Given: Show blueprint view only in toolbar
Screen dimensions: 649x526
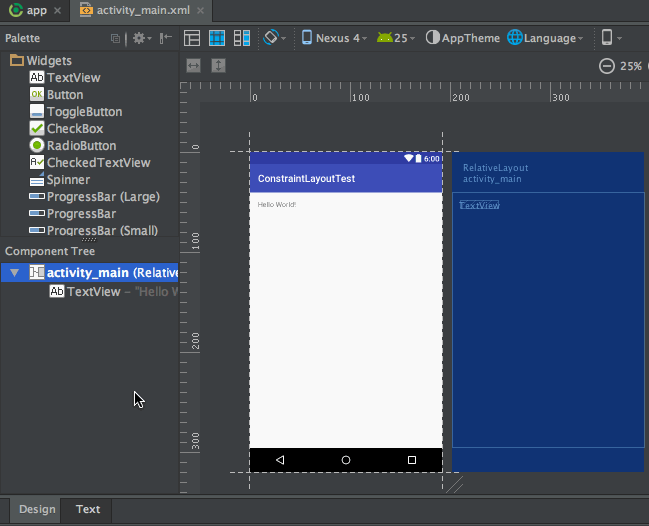Looking at the screenshot, I should [x=217, y=38].
